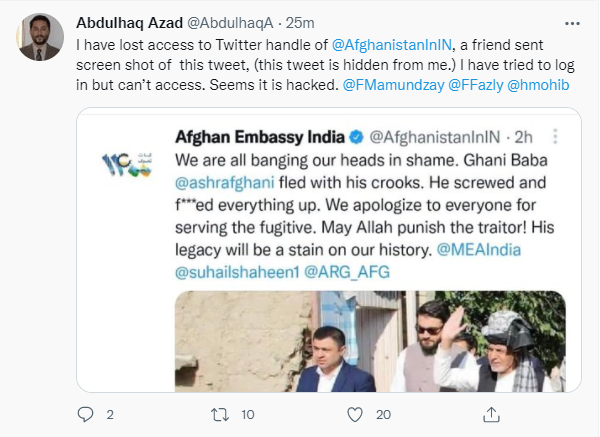Viewport: 600px width, 437px height.
Task: Click the Afghan Embassy India account name
Action: click(259, 136)
